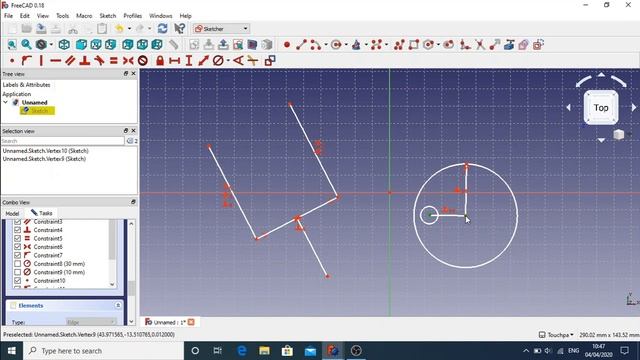This screenshot has height=360, width=640.
Task: Open Microsoft Edge from taskbar
Action: pyautogui.click(x=242, y=351)
